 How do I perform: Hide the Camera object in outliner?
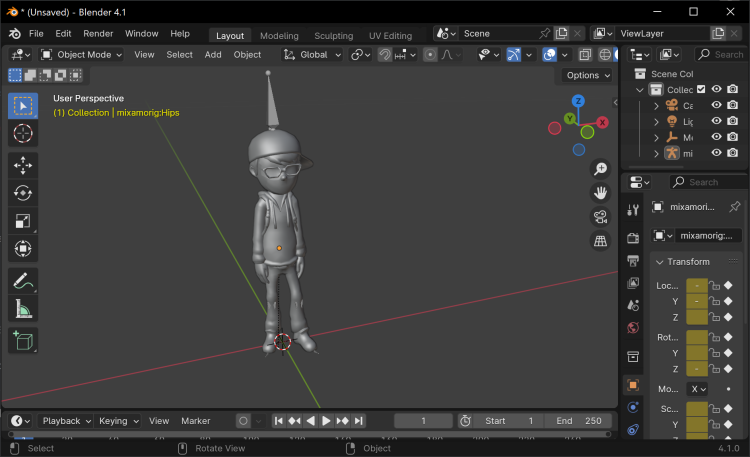pyautogui.click(x=716, y=105)
